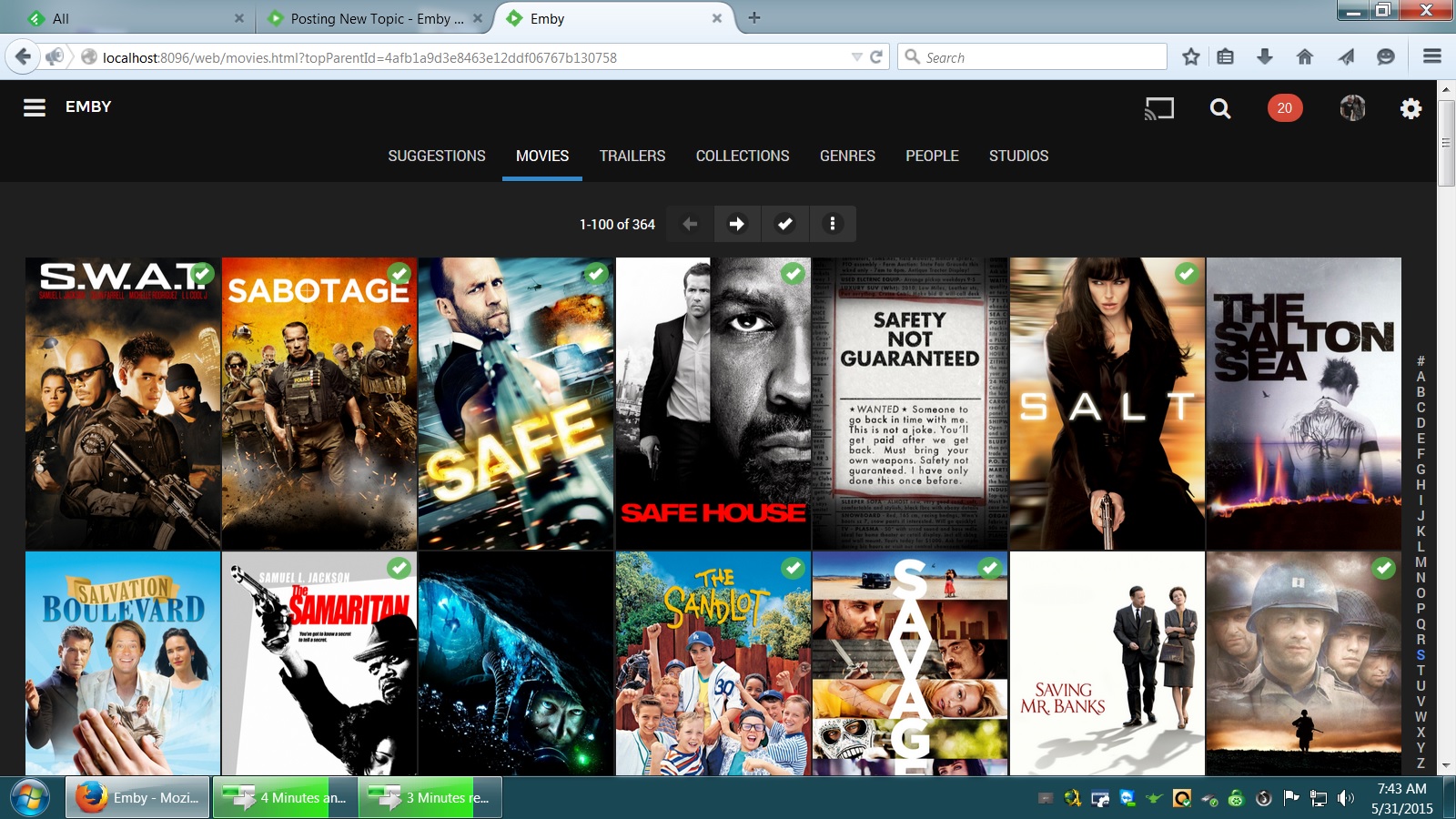Click the volume speaker tray icon
The image size is (1456, 819).
point(1346,798)
